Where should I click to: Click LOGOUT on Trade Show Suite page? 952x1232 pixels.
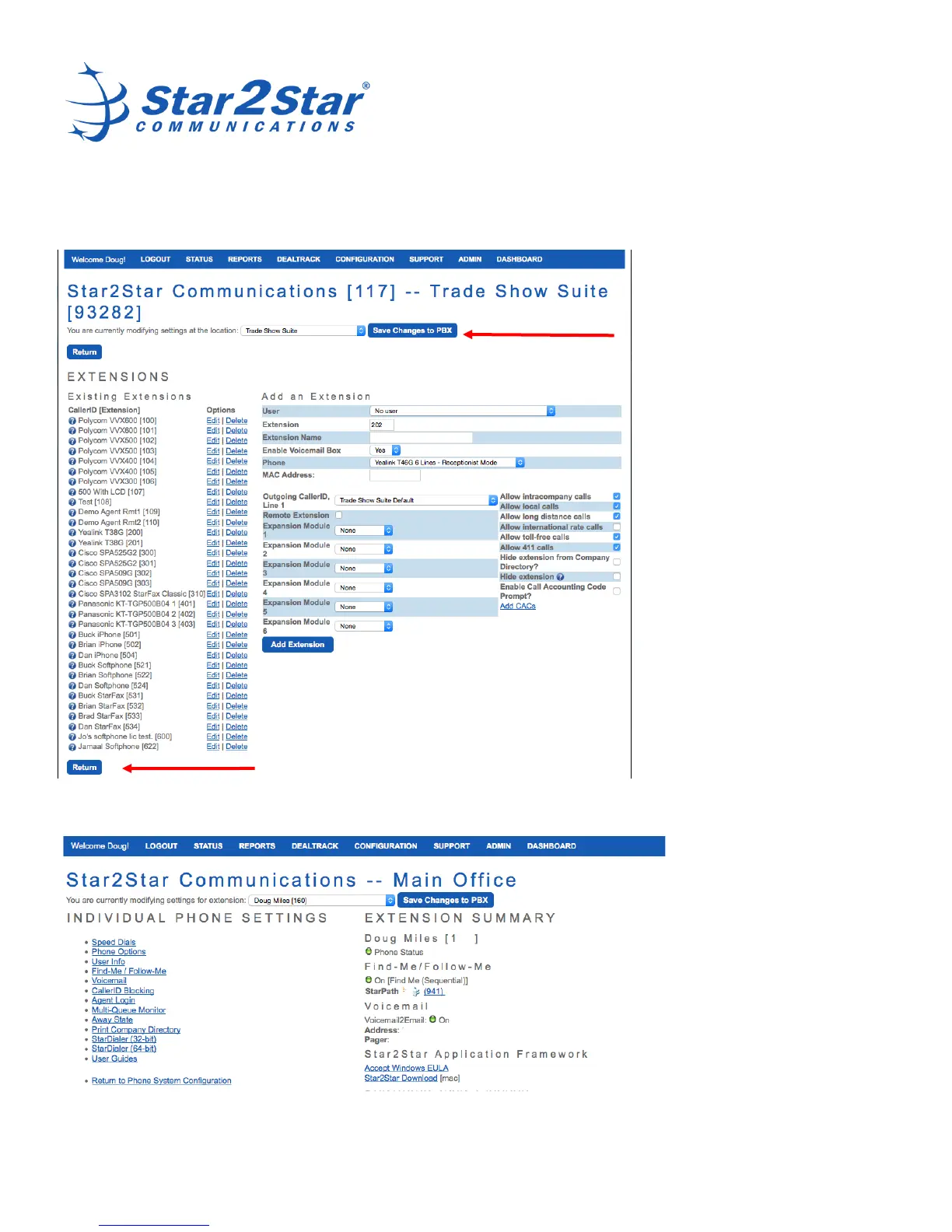tap(156, 260)
